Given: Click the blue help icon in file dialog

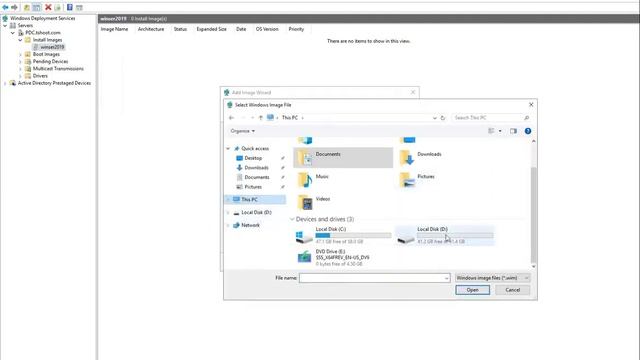Looking at the screenshot, I should pyautogui.click(x=528, y=131).
